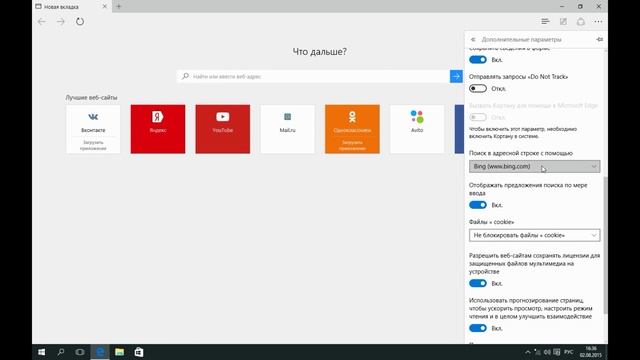Open the clock and date in taskbar

tap(591, 352)
